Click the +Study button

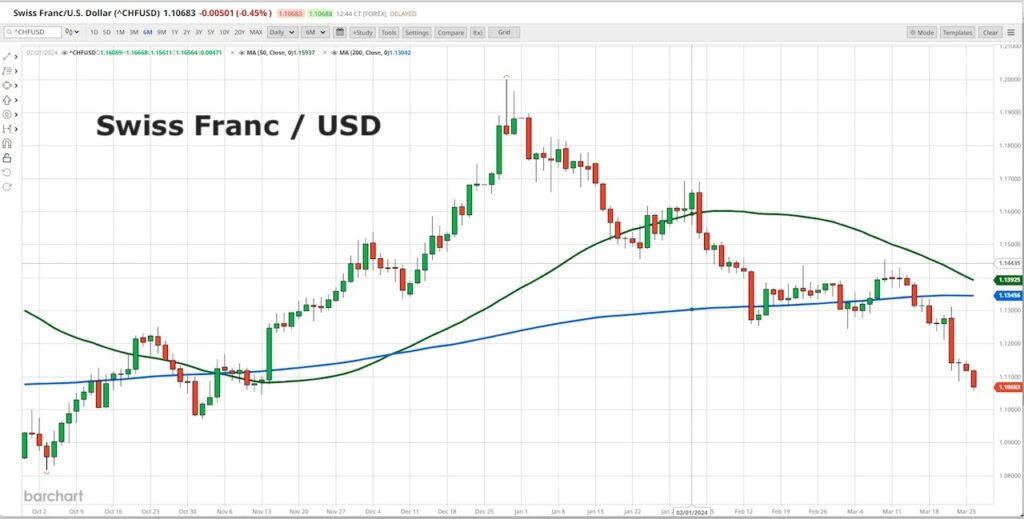tap(362, 32)
